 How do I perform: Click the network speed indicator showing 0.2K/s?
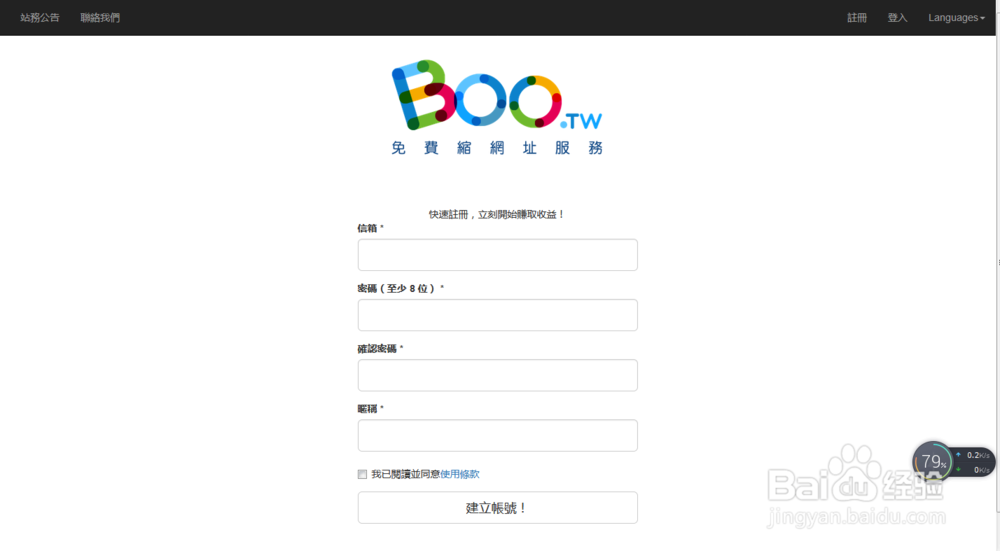[974, 455]
